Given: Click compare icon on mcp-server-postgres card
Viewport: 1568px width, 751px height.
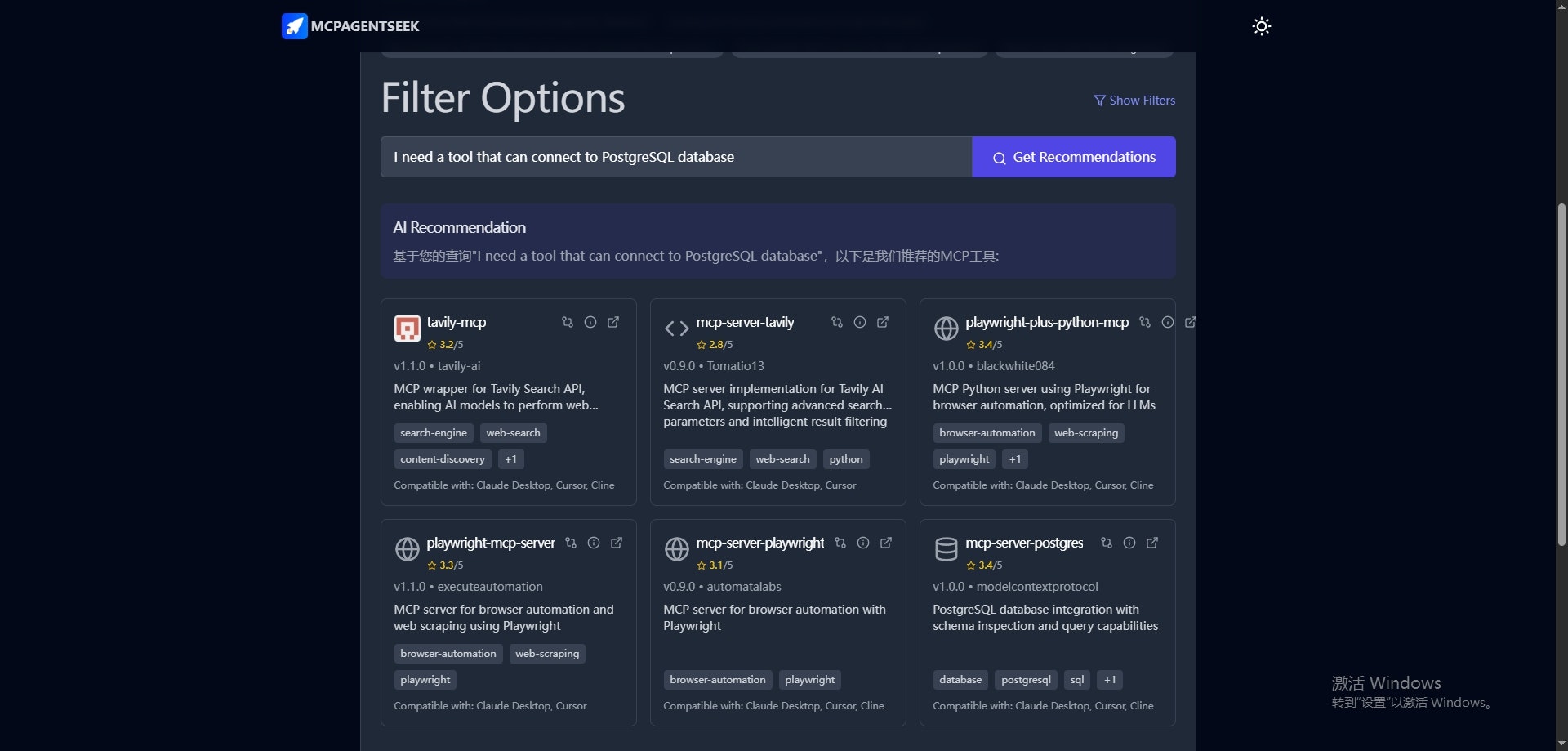Looking at the screenshot, I should [x=1107, y=543].
